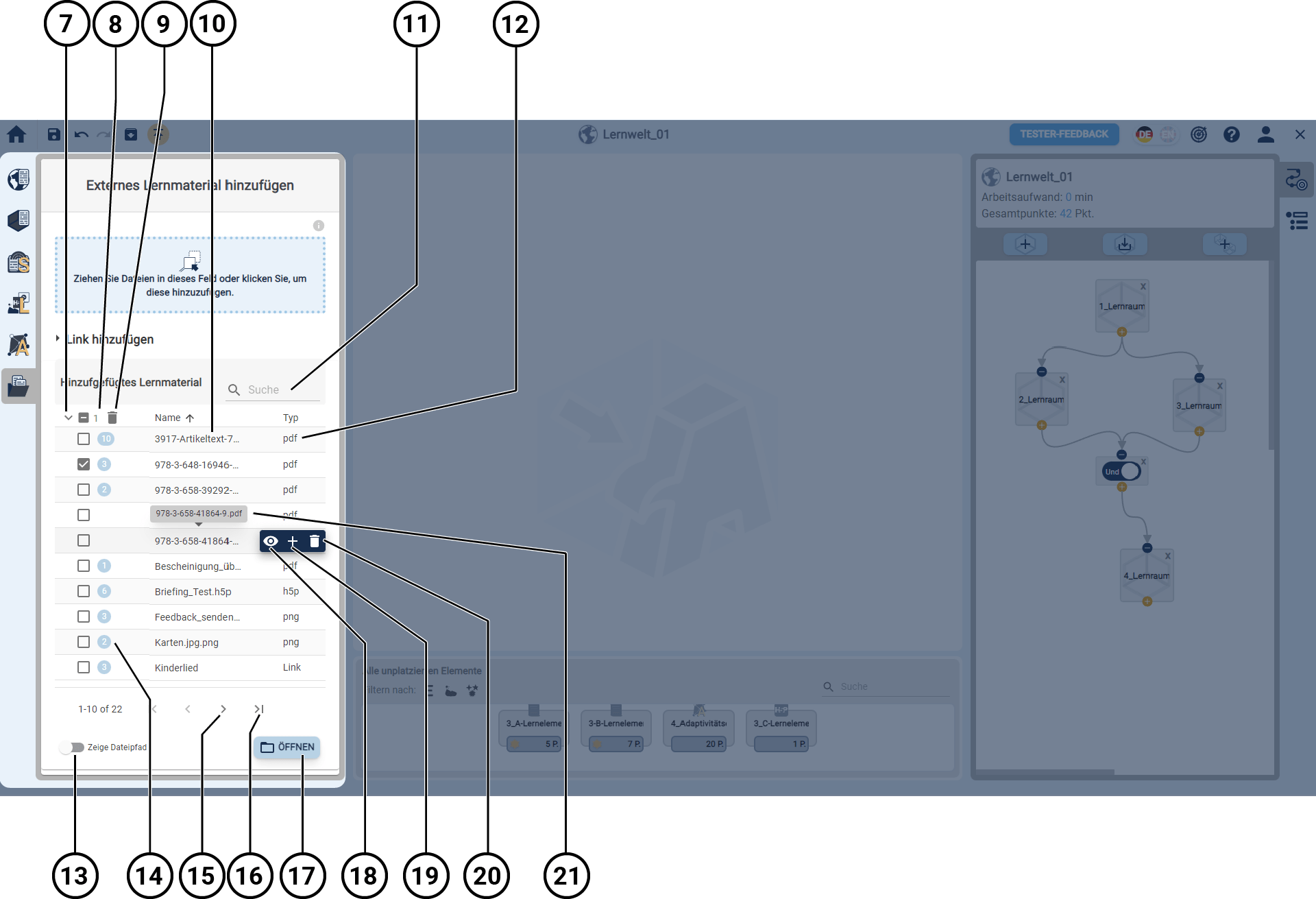Image resolution: width=1316 pixels, height=899 pixels.
Task: Open the external learning material sidebar tab
Action: tap(19, 386)
